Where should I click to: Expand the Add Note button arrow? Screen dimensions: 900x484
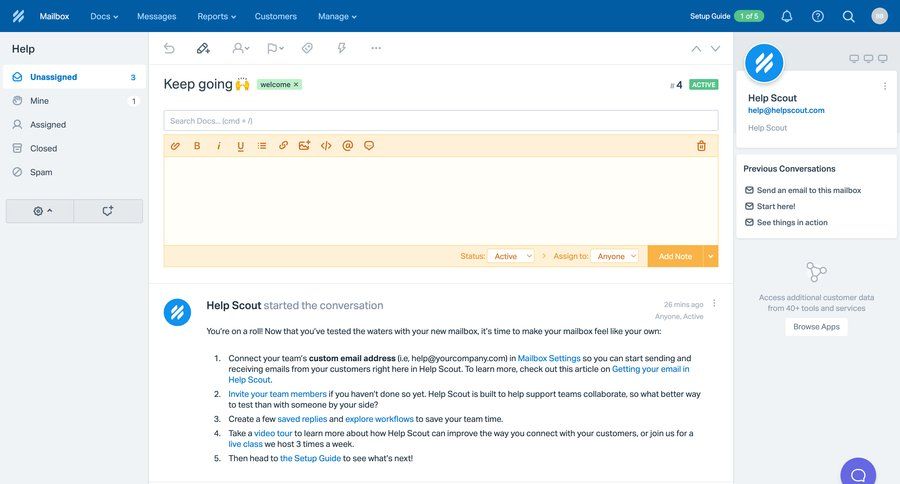tap(711, 256)
